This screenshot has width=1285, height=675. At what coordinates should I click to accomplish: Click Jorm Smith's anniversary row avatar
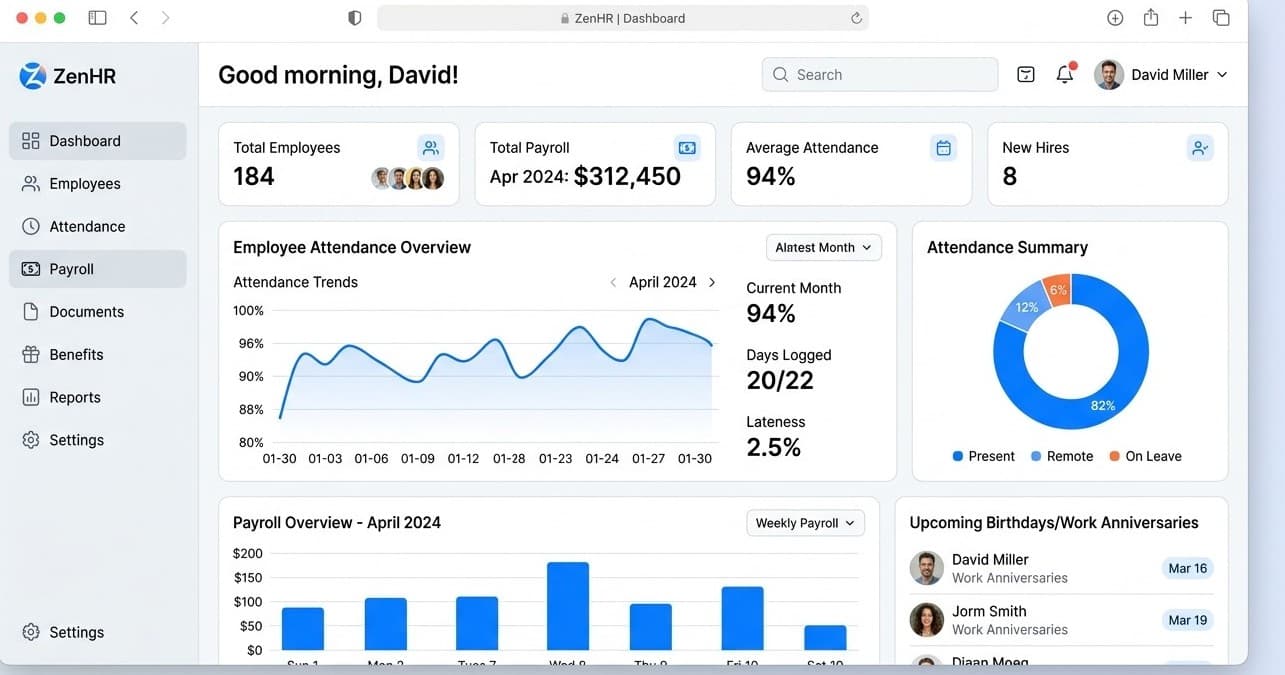[927, 620]
